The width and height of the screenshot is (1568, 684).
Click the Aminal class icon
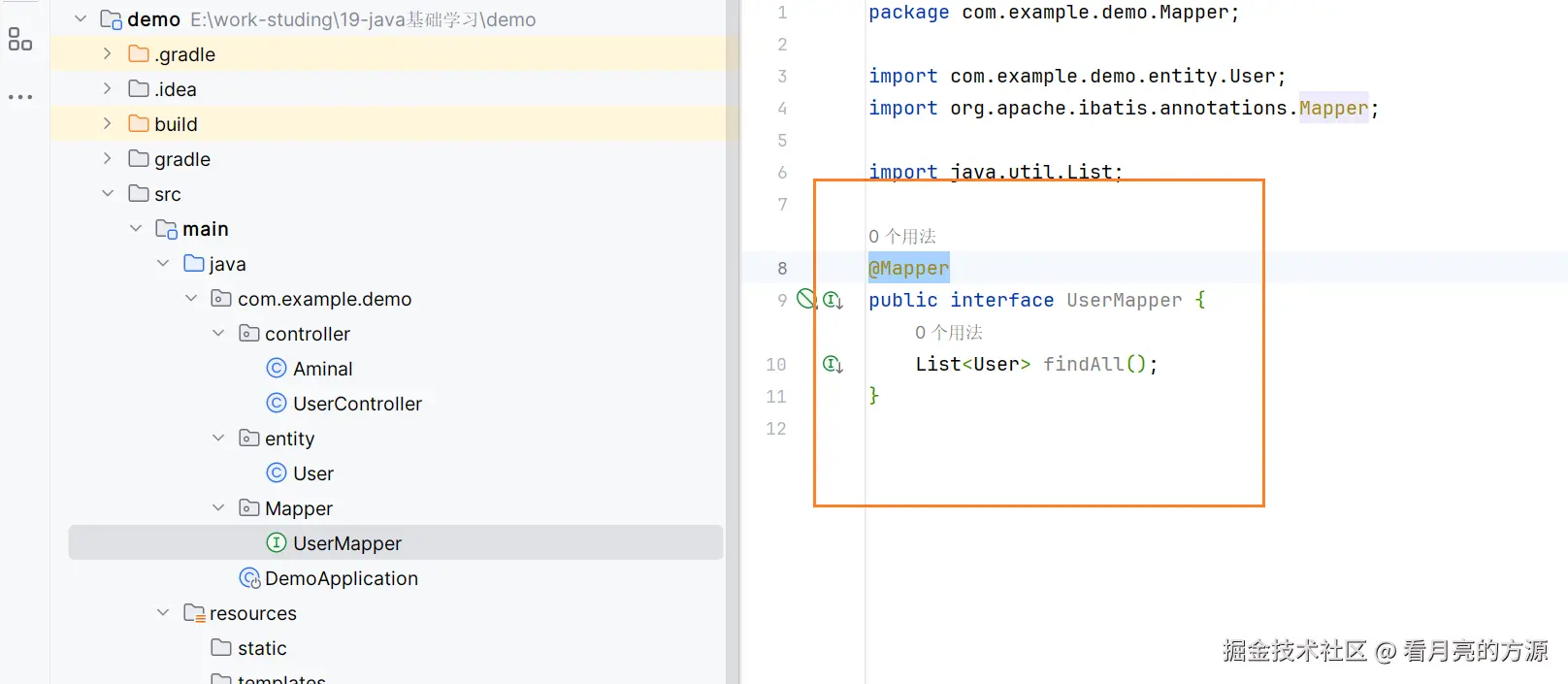pyautogui.click(x=277, y=369)
